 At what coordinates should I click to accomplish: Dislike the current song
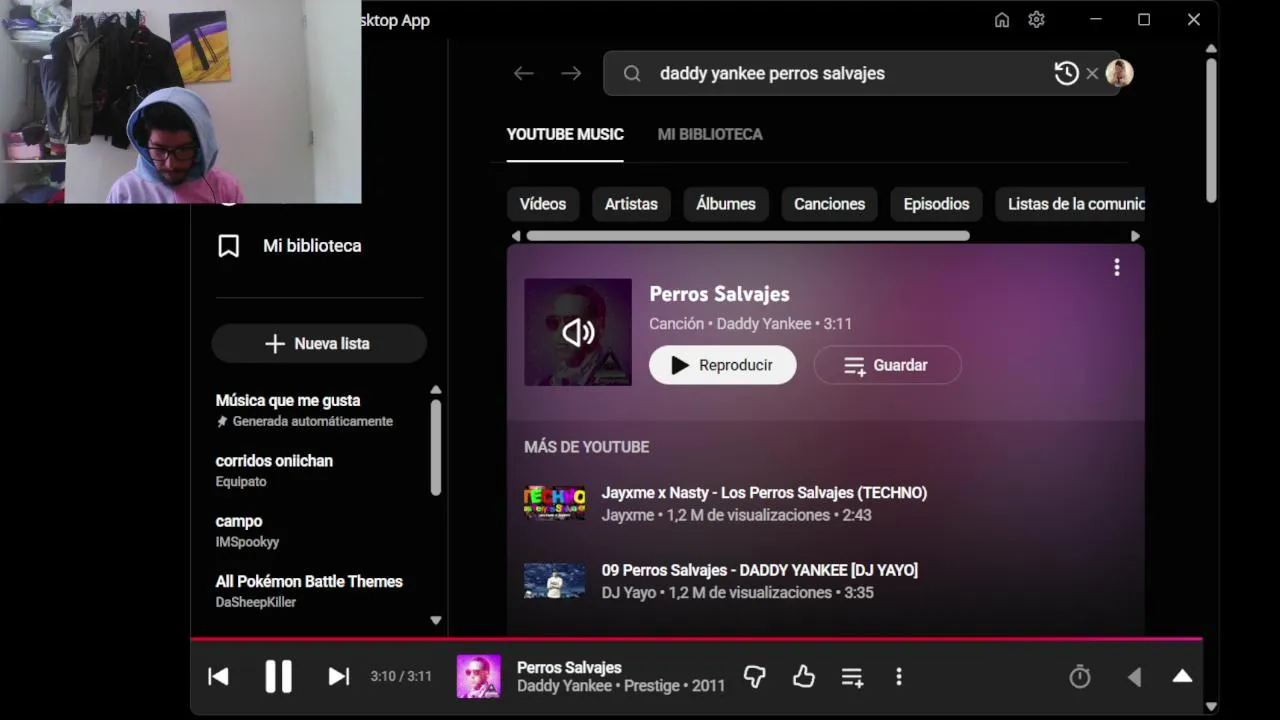point(755,677)
